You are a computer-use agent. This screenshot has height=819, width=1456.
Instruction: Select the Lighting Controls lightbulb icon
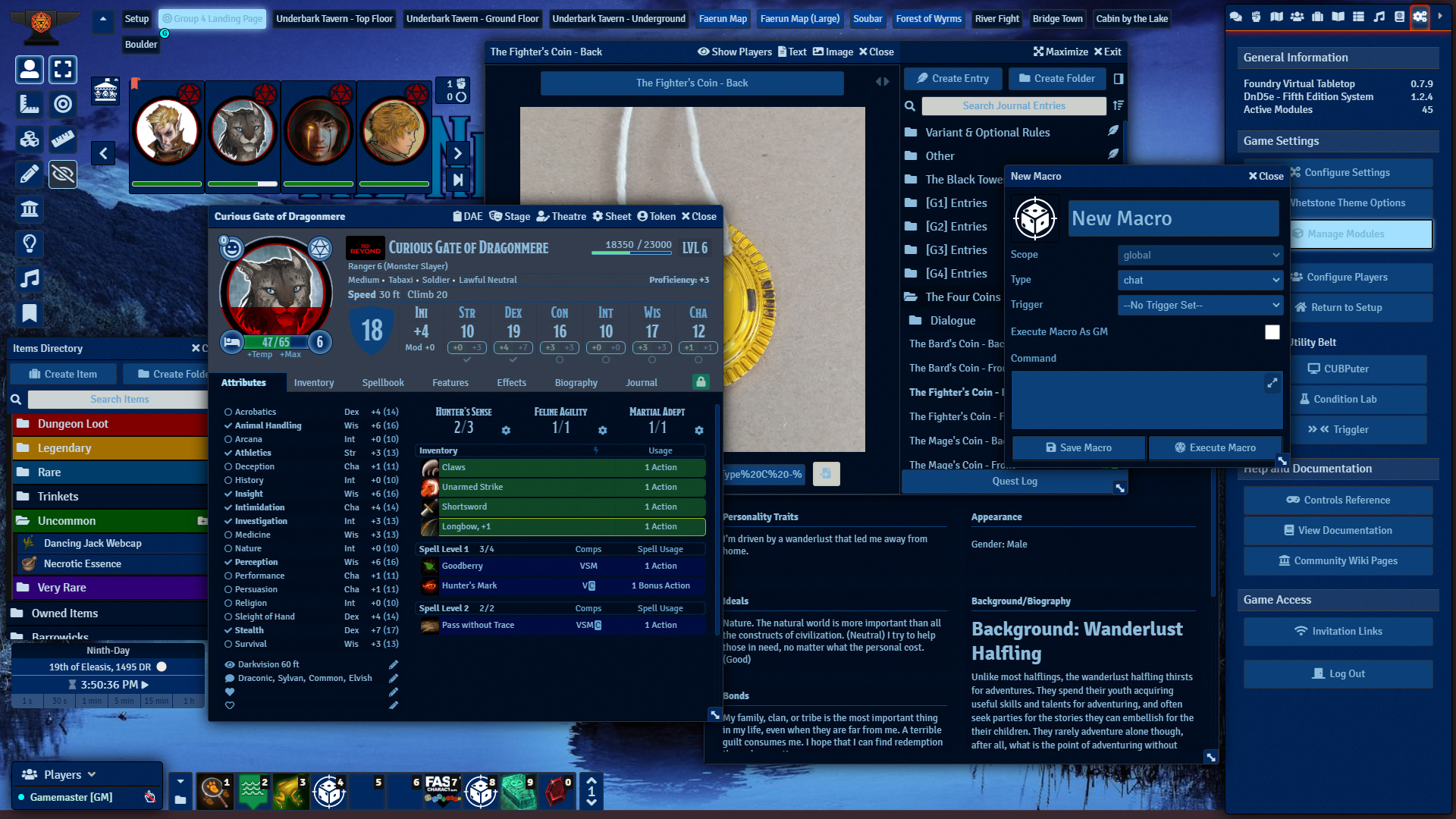(x=30, y=243)
